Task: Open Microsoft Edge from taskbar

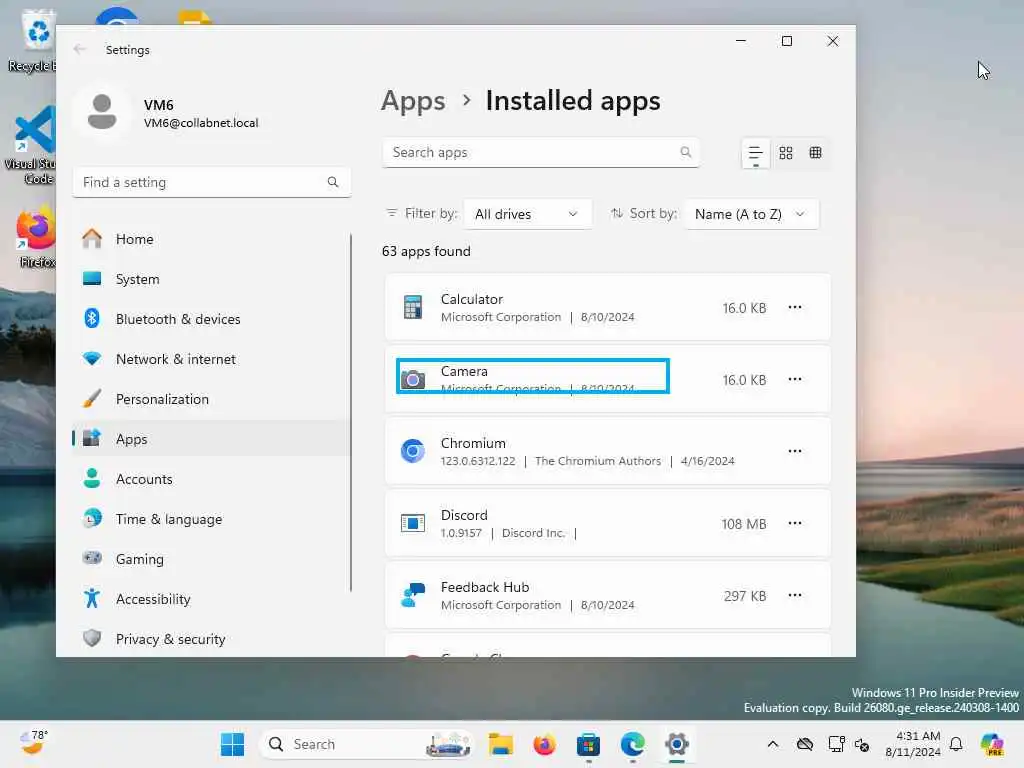Action: point(632,744)
